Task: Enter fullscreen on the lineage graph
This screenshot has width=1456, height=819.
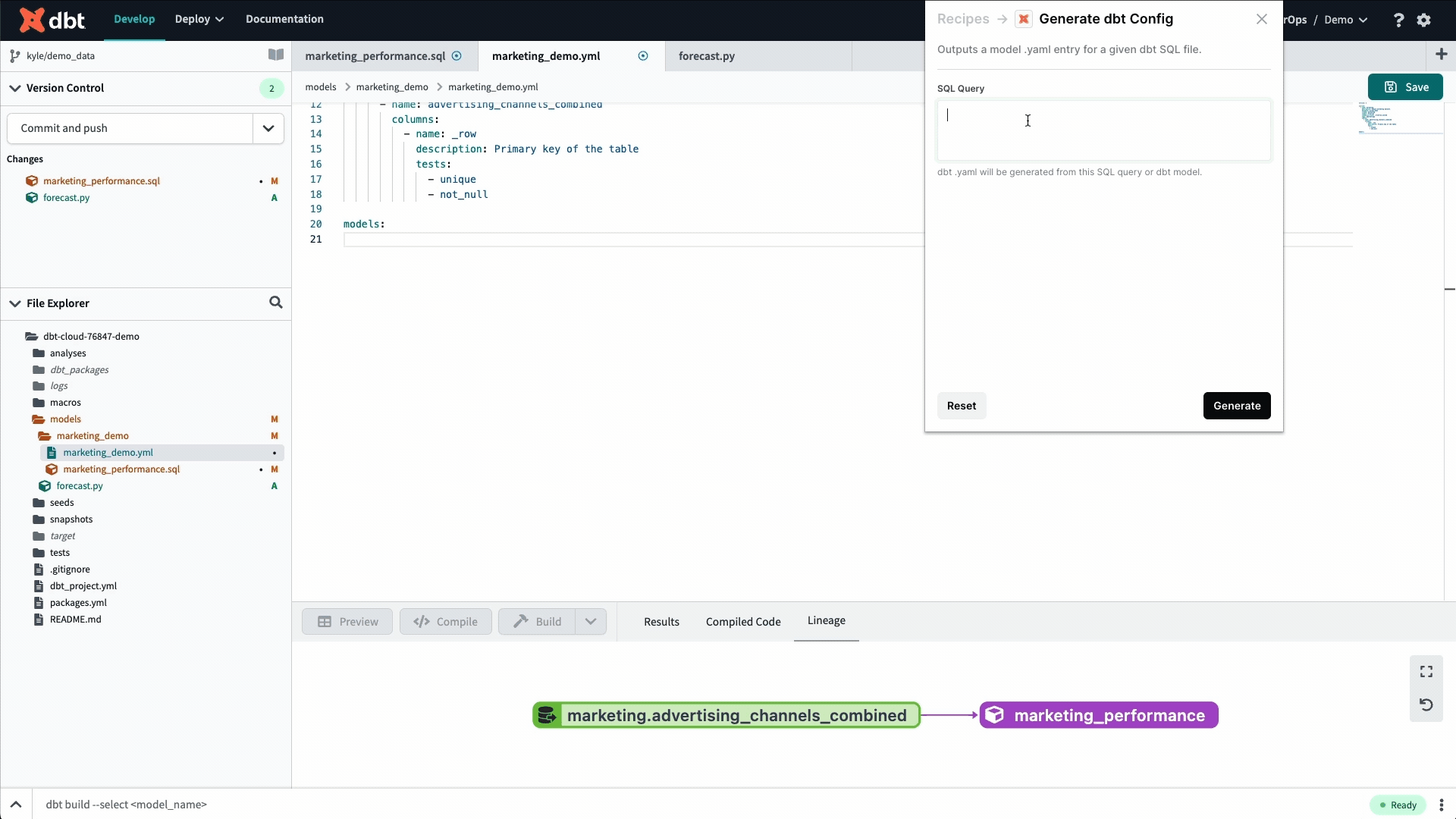Action: click(1426, 671)
